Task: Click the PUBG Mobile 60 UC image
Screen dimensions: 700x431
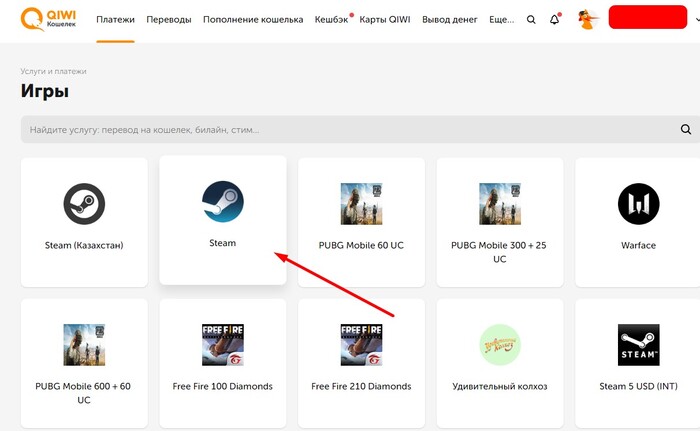Action: point(361,204)
